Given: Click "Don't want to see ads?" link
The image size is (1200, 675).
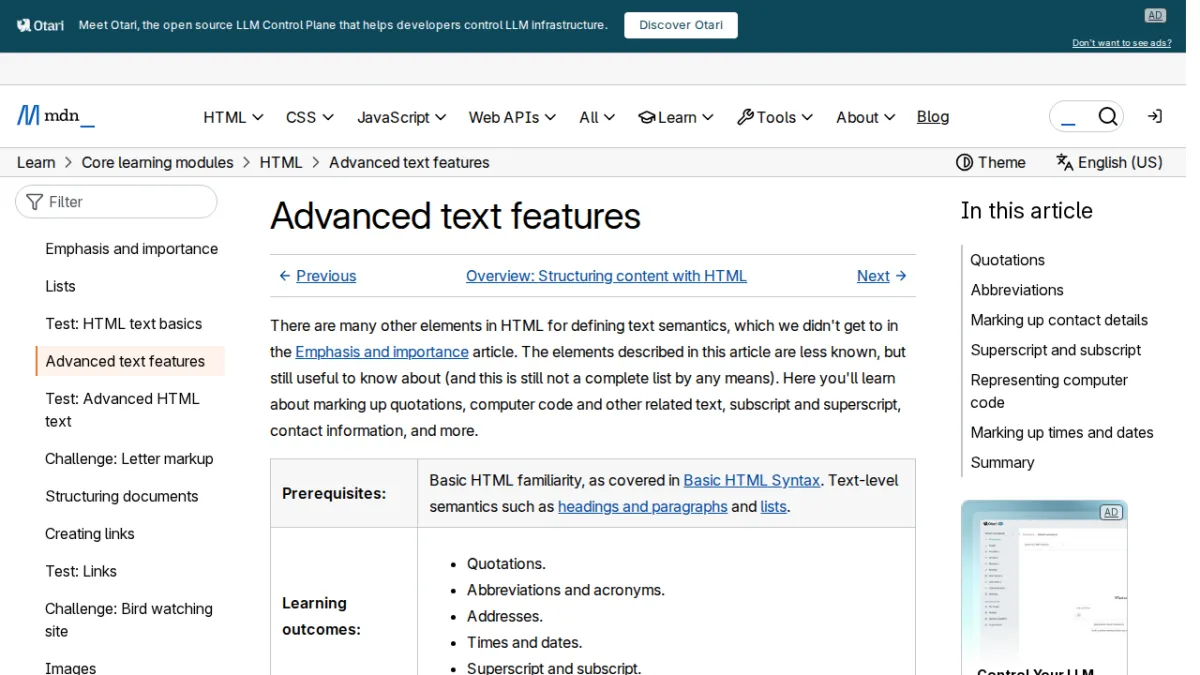Looking at the screenshot, I should coord(1122,43).
